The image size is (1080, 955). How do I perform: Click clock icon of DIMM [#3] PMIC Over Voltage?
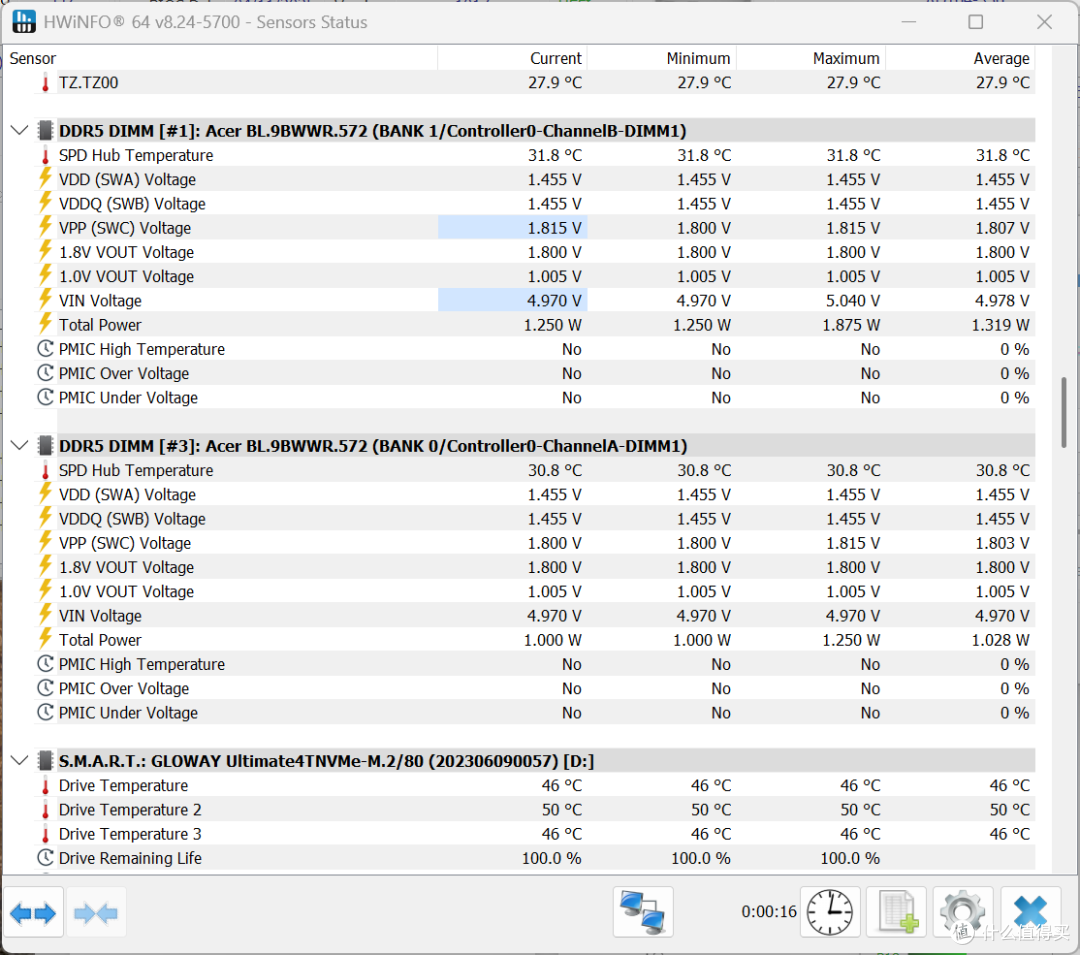tap(45, 689)
